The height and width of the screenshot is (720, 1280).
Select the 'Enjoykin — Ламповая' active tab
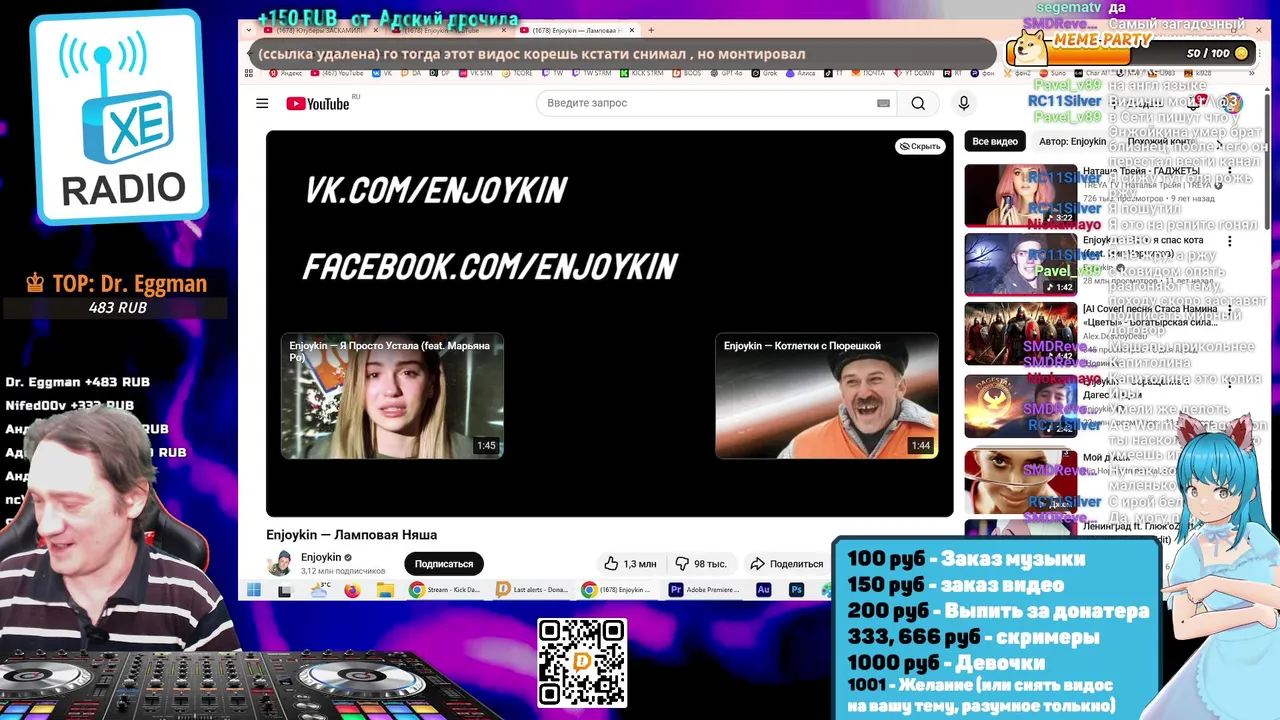click(x=578, y=30)
